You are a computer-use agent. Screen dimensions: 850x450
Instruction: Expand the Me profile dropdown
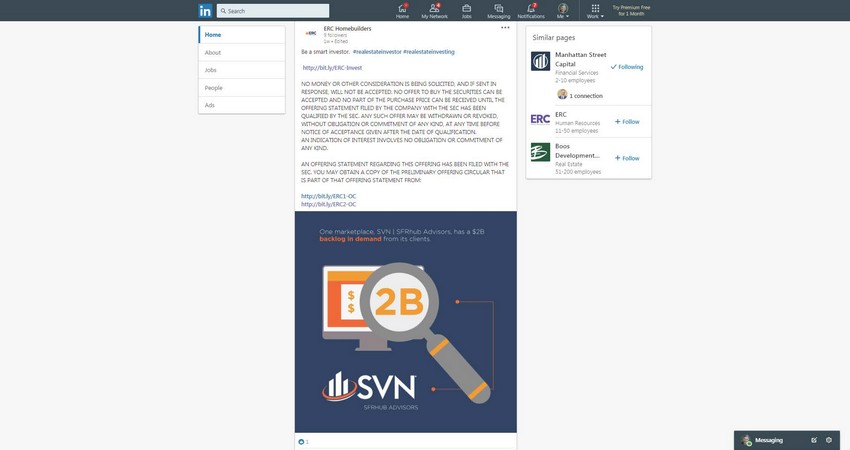coord(563,11)
